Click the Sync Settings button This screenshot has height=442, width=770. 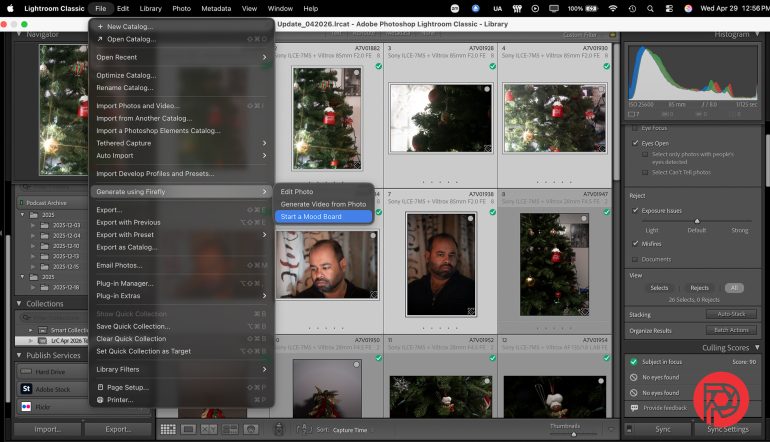tap(728, 429)
